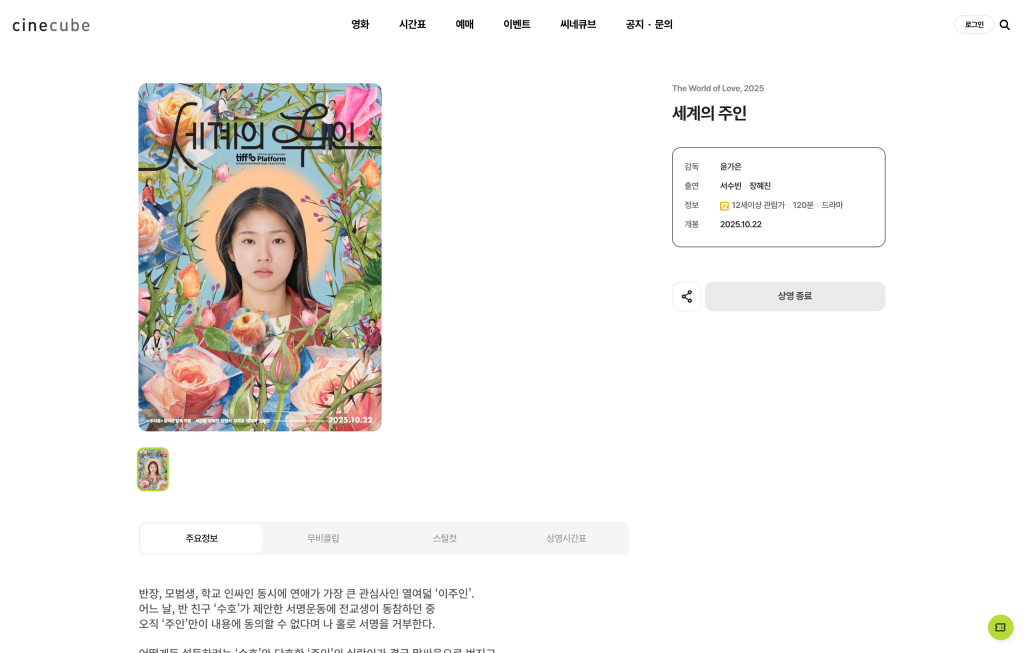The image size is (1024, 653).
Task: Open the 영화 menu
Action: pos(360,24)
